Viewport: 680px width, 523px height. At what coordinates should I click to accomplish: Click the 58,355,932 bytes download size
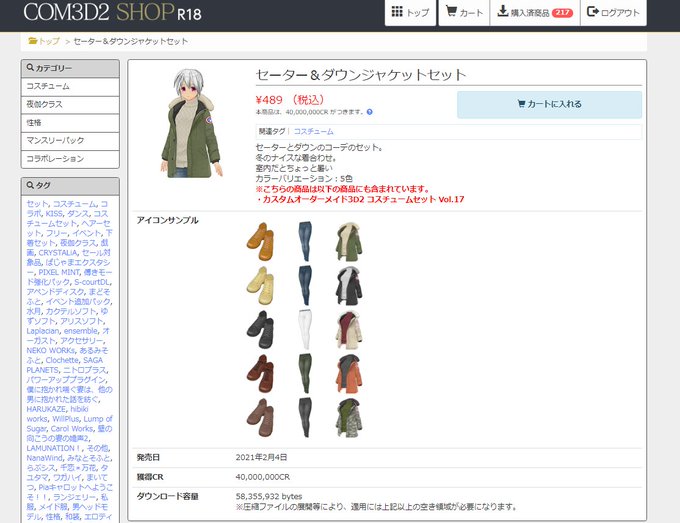point(269,496)
